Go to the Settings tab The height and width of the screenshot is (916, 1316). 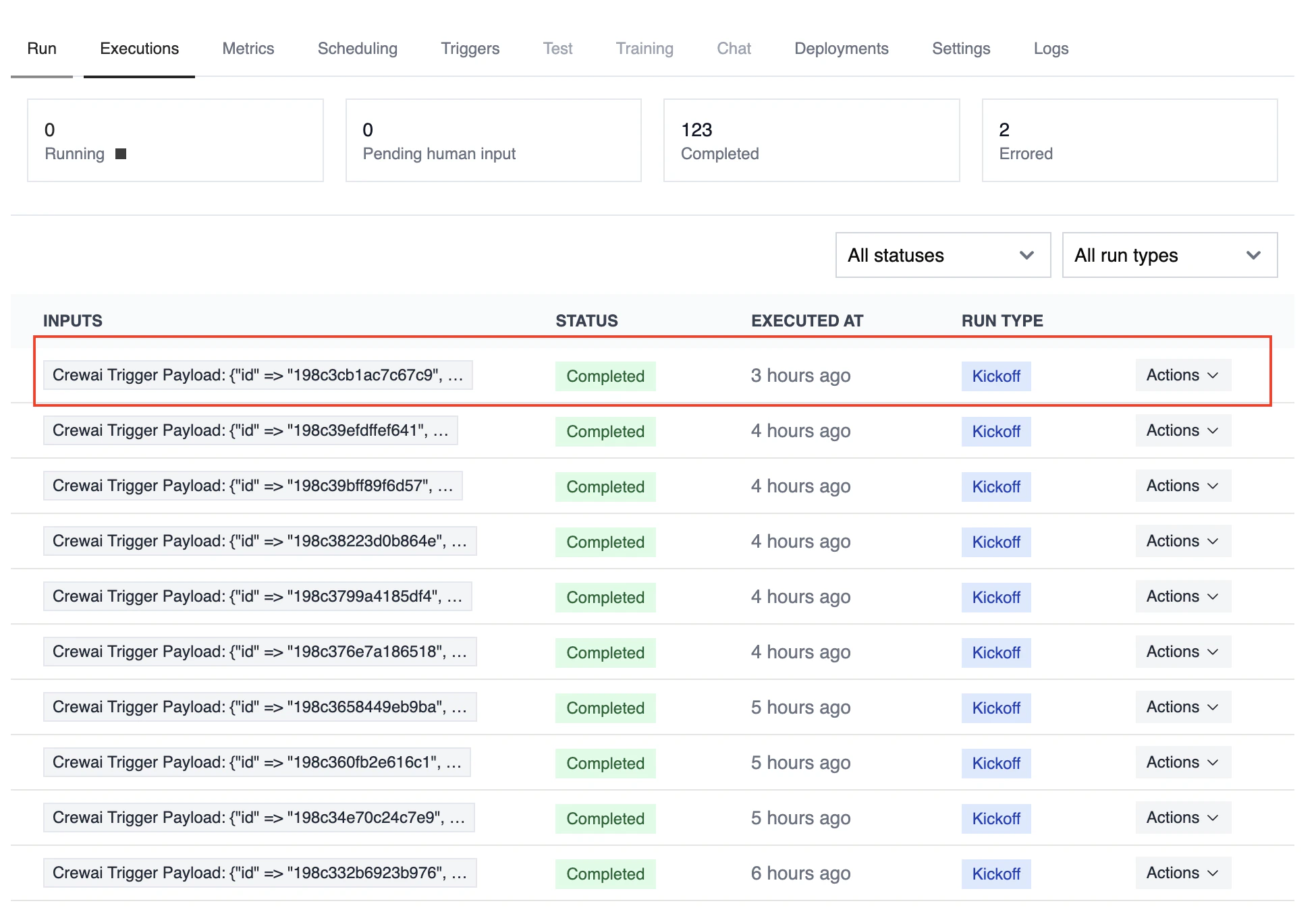pos(961,48)
